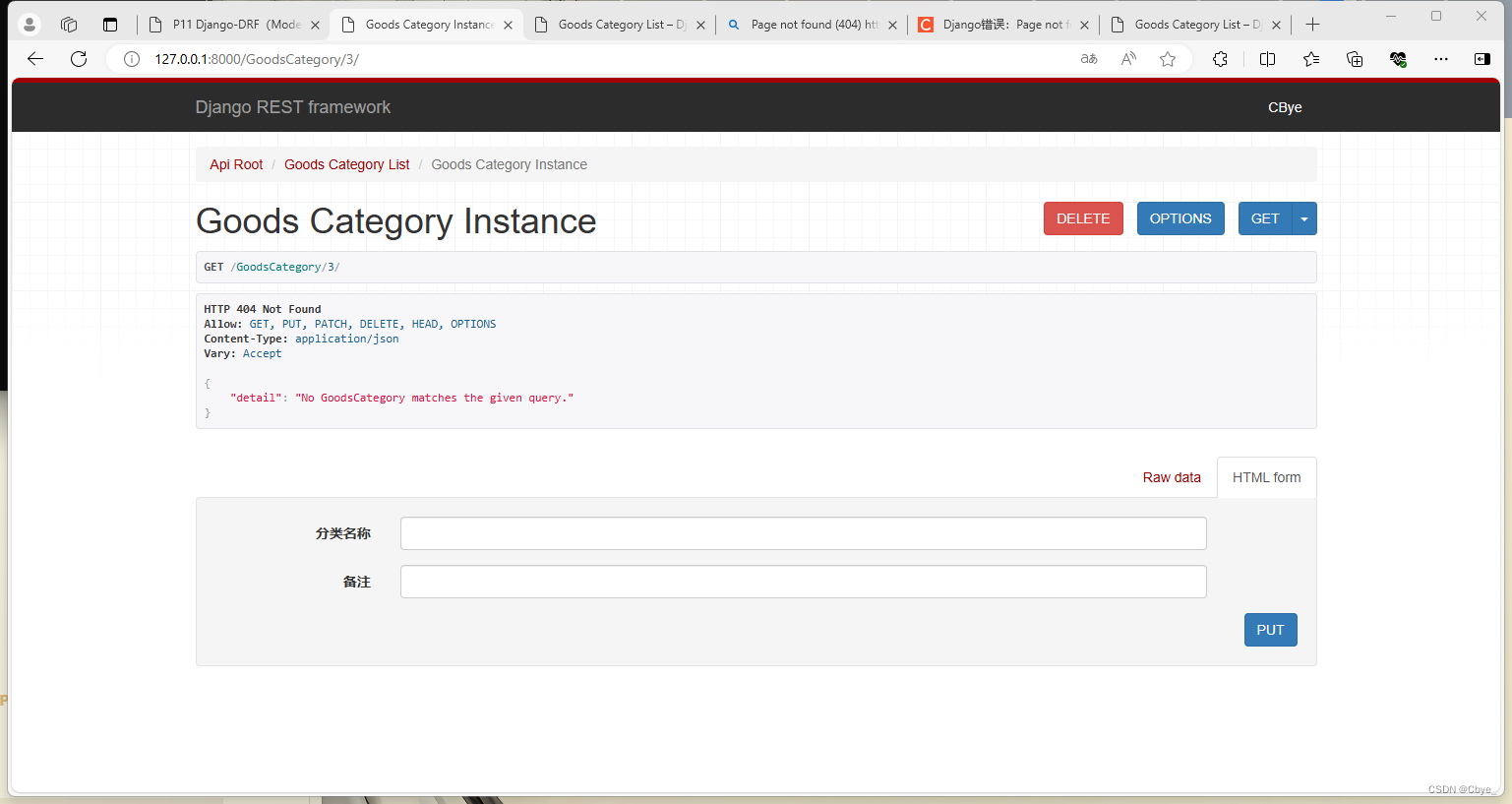The height and width of the screenshot is (804, 1512).
Task: Toggle the browser sidebar icon
Action: [1482, 59]
